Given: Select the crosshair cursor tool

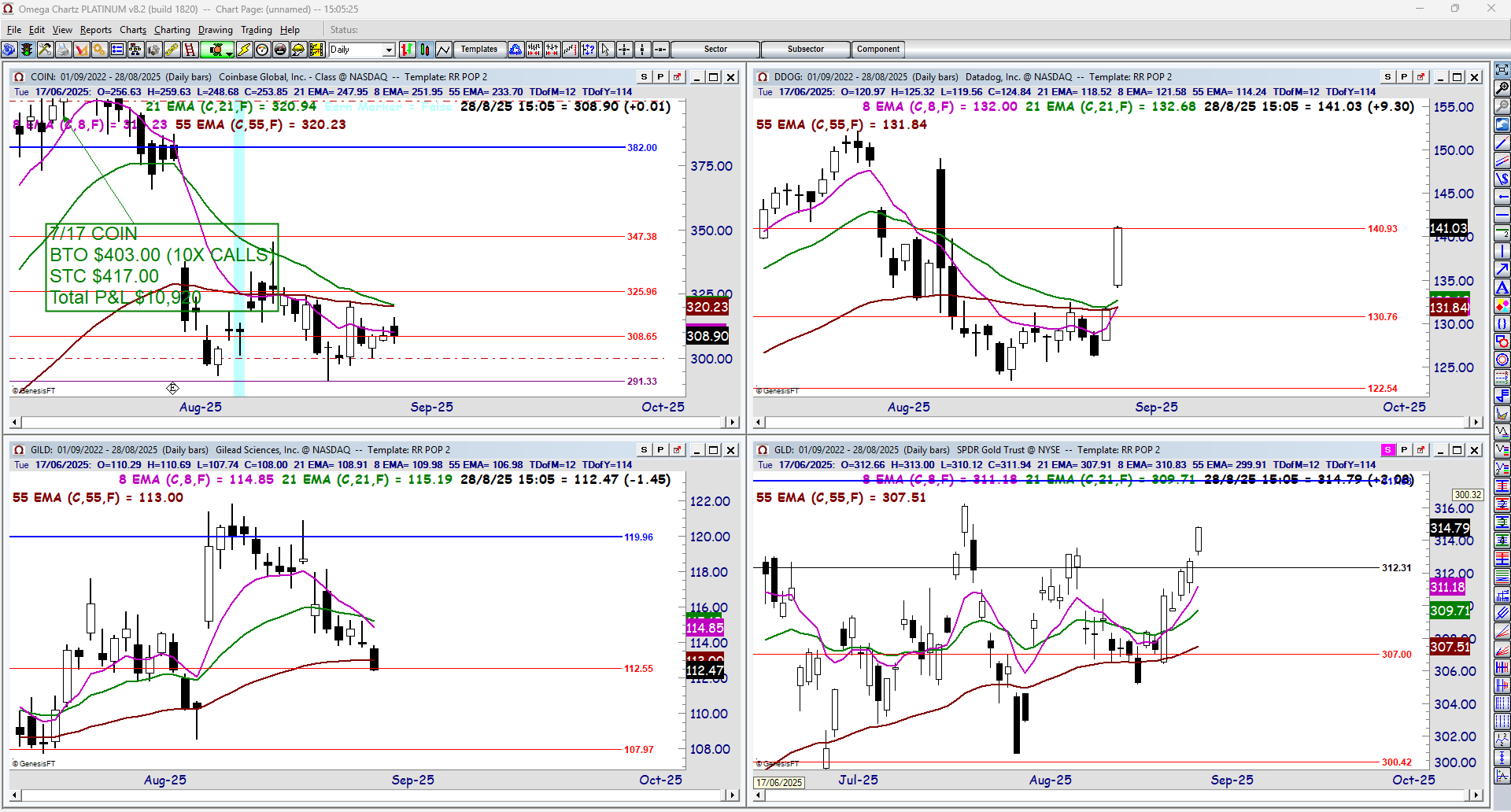Looking at the screenshot, I should tap(624, 50).
